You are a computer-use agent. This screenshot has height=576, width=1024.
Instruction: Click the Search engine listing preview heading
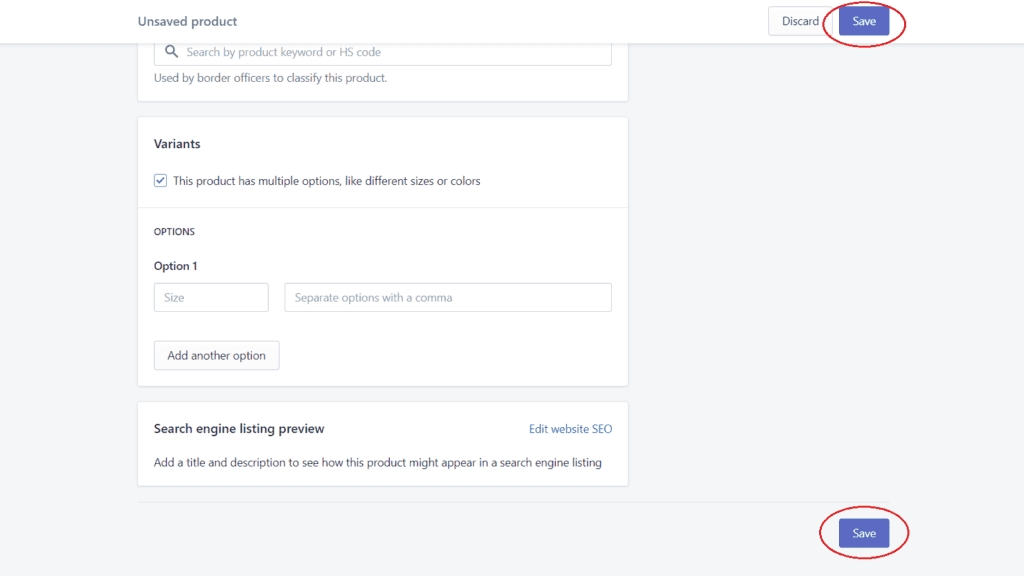[239, 428]
